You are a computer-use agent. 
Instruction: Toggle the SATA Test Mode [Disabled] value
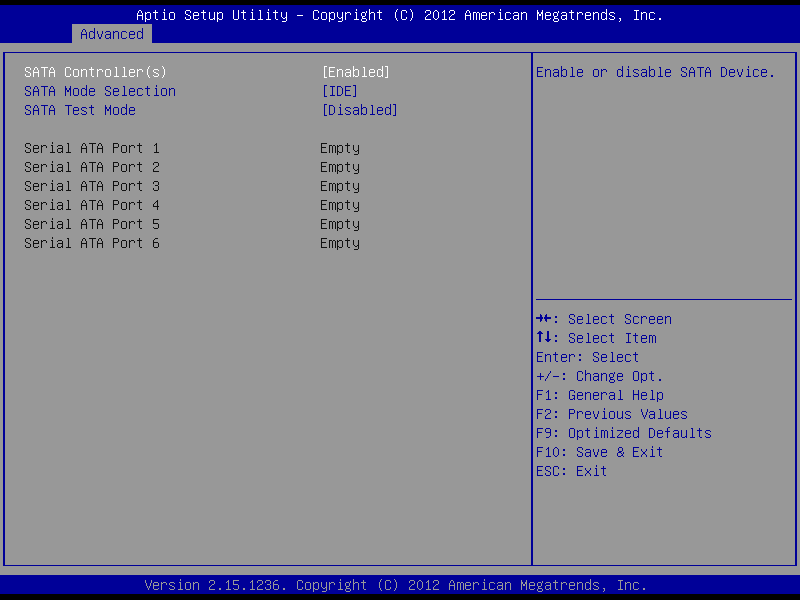click(x=359, y=110)
